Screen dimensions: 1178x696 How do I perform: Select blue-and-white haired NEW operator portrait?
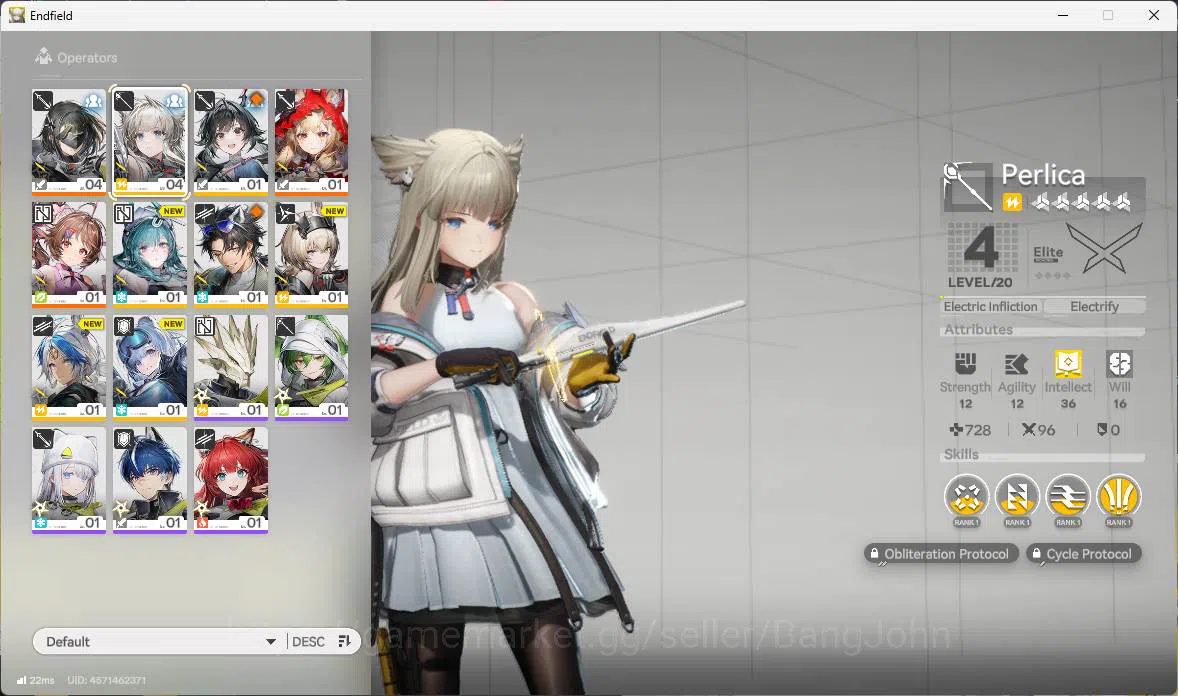[x=68, y=367]
